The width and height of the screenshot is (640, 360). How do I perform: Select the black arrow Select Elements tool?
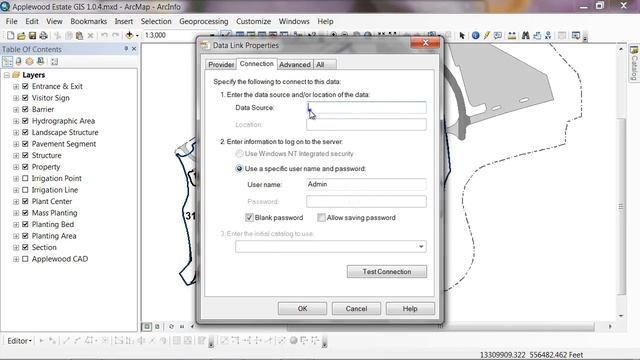(x=462, y=36)
